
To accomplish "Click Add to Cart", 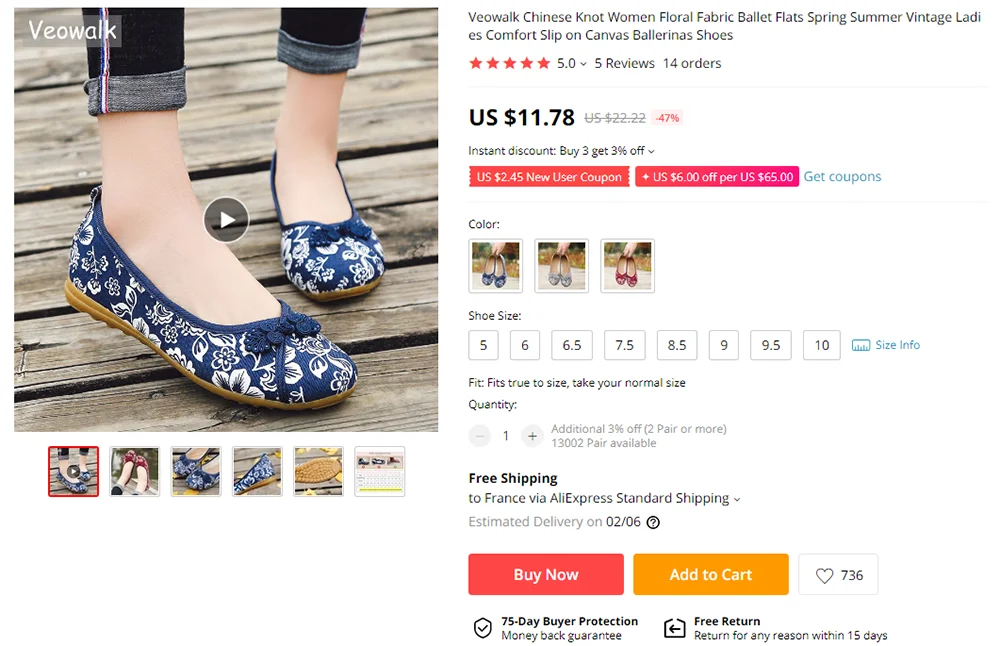I will (710, 574).
